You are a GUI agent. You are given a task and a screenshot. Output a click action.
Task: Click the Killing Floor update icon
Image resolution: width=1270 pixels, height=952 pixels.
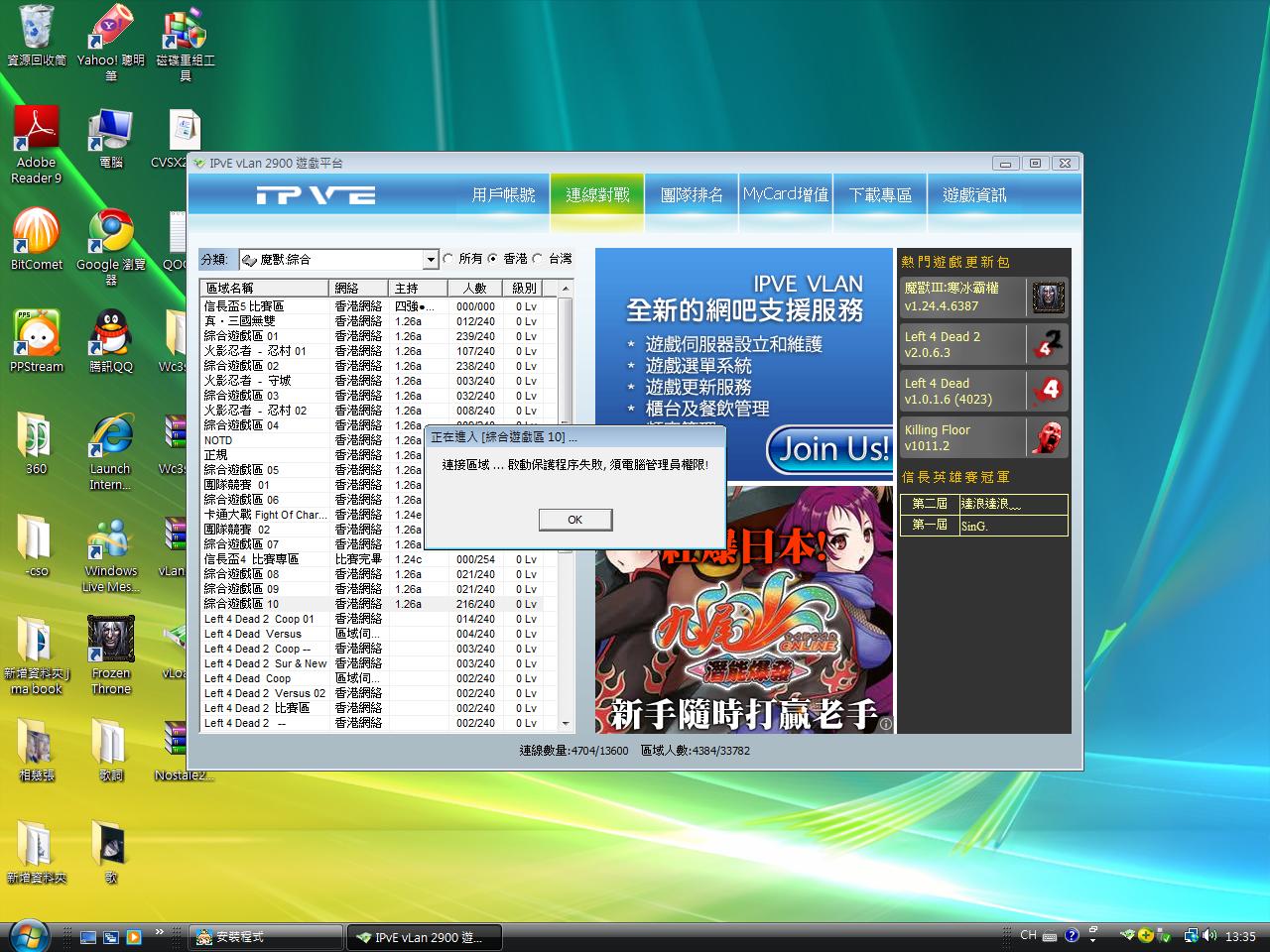(x=1048, y=437)
